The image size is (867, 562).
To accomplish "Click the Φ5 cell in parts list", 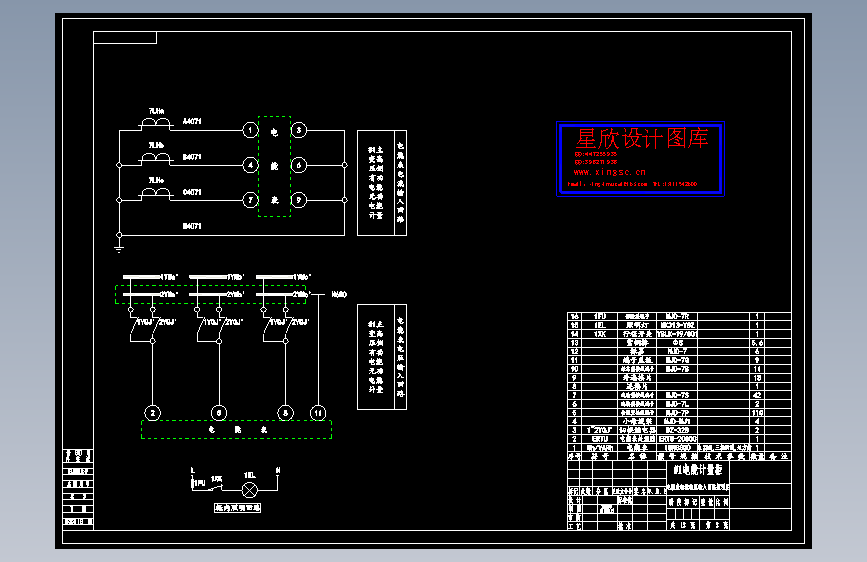I will [678, 343].
